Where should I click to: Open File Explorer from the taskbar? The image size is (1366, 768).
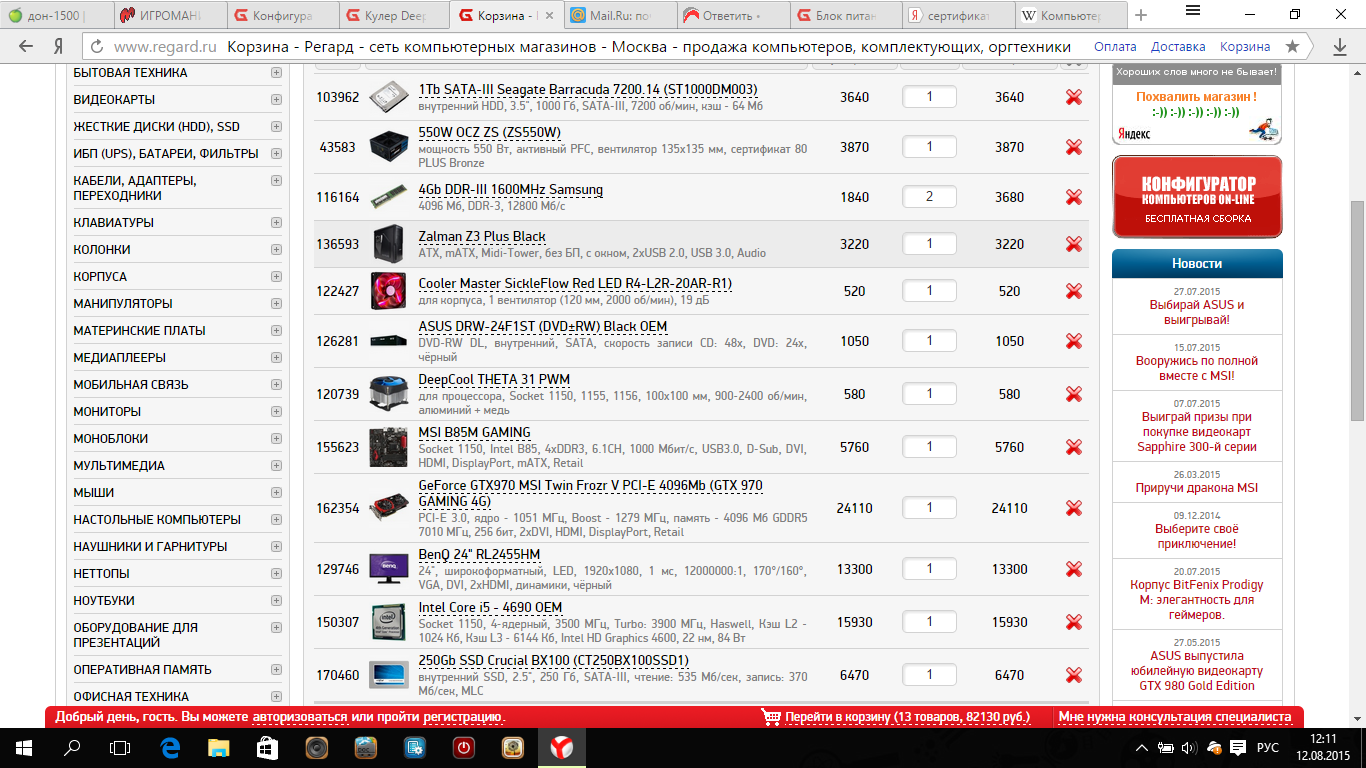(x=218, y=748)
